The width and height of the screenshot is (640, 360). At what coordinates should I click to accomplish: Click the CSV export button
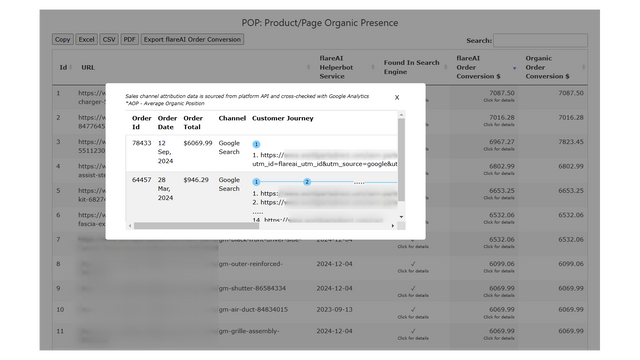click(109, 39)
